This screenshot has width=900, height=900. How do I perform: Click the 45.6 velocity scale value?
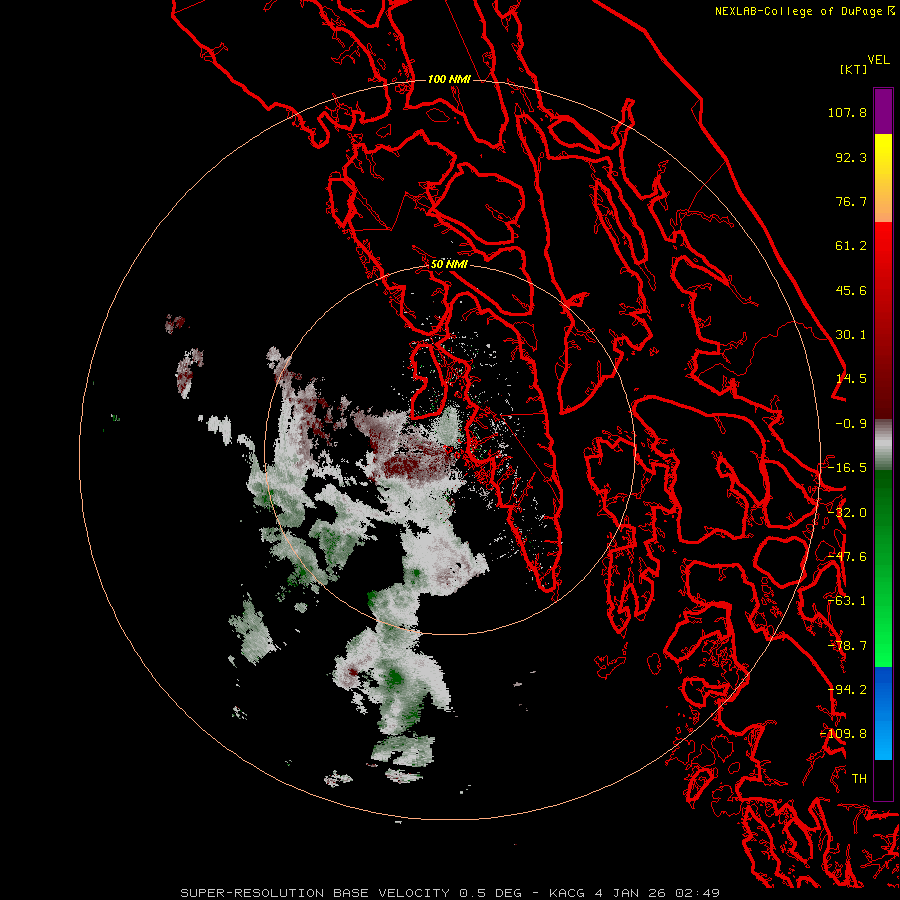coord(851,290)
